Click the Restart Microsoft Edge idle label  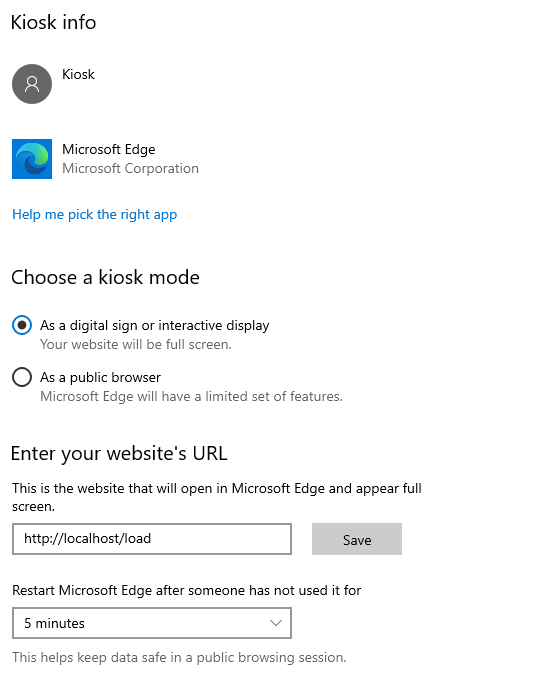tap(186, 590)
